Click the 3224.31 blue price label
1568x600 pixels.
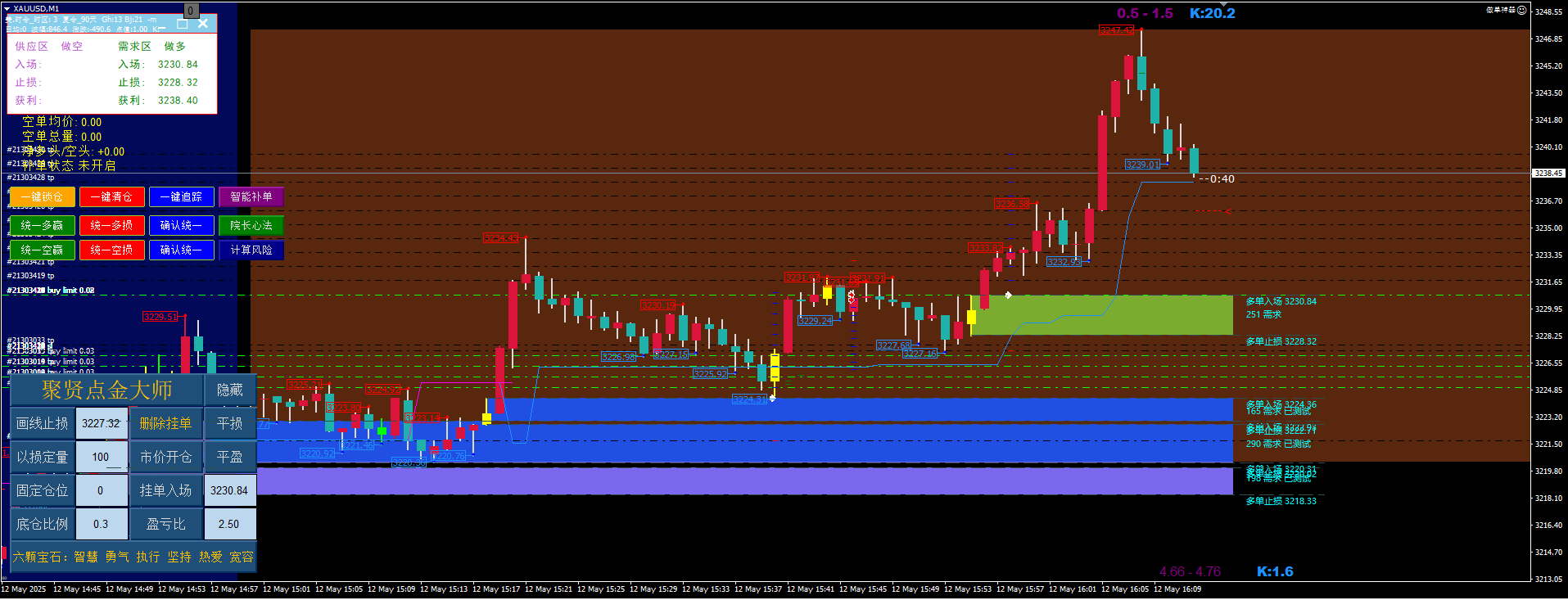coord(749,399)
